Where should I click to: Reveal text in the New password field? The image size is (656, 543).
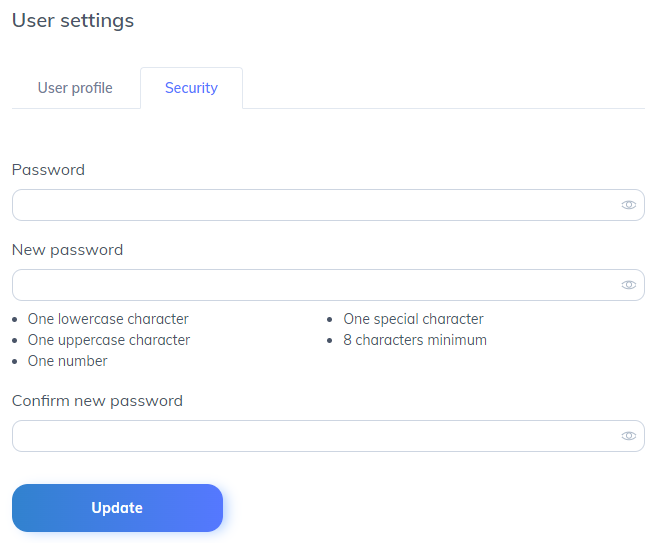[628, 285]
